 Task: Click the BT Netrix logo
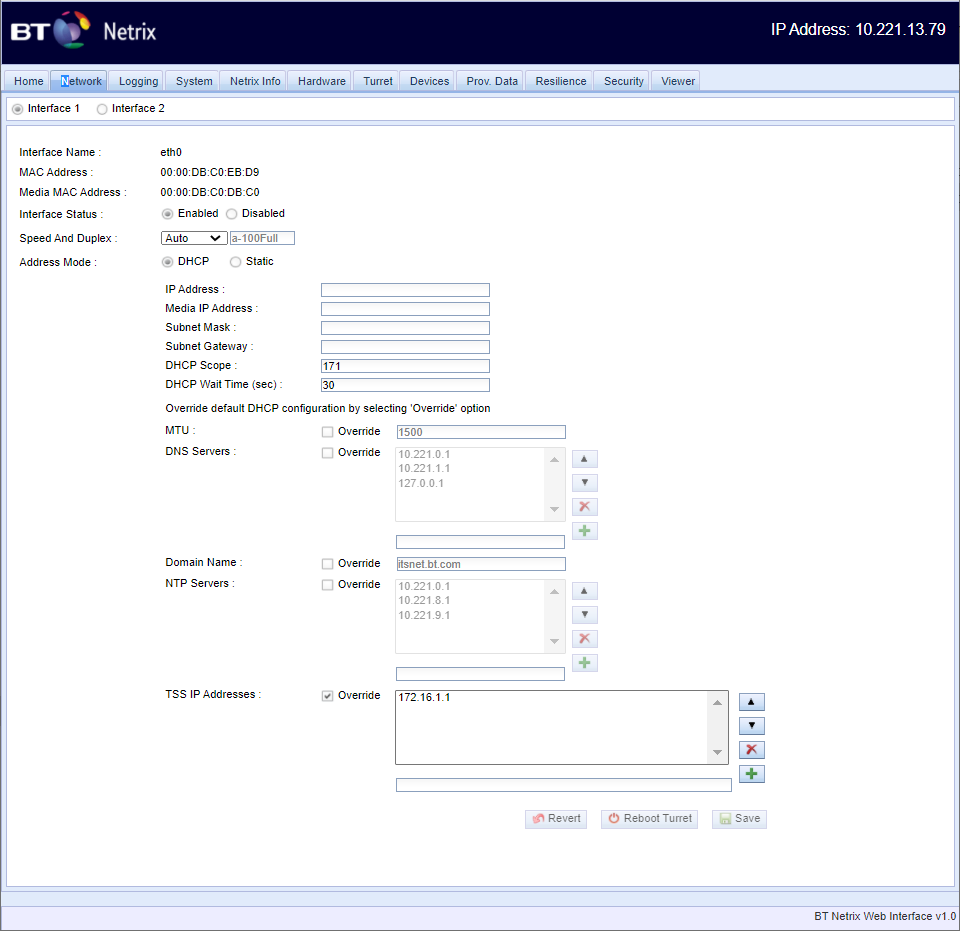tap(83, 31)
